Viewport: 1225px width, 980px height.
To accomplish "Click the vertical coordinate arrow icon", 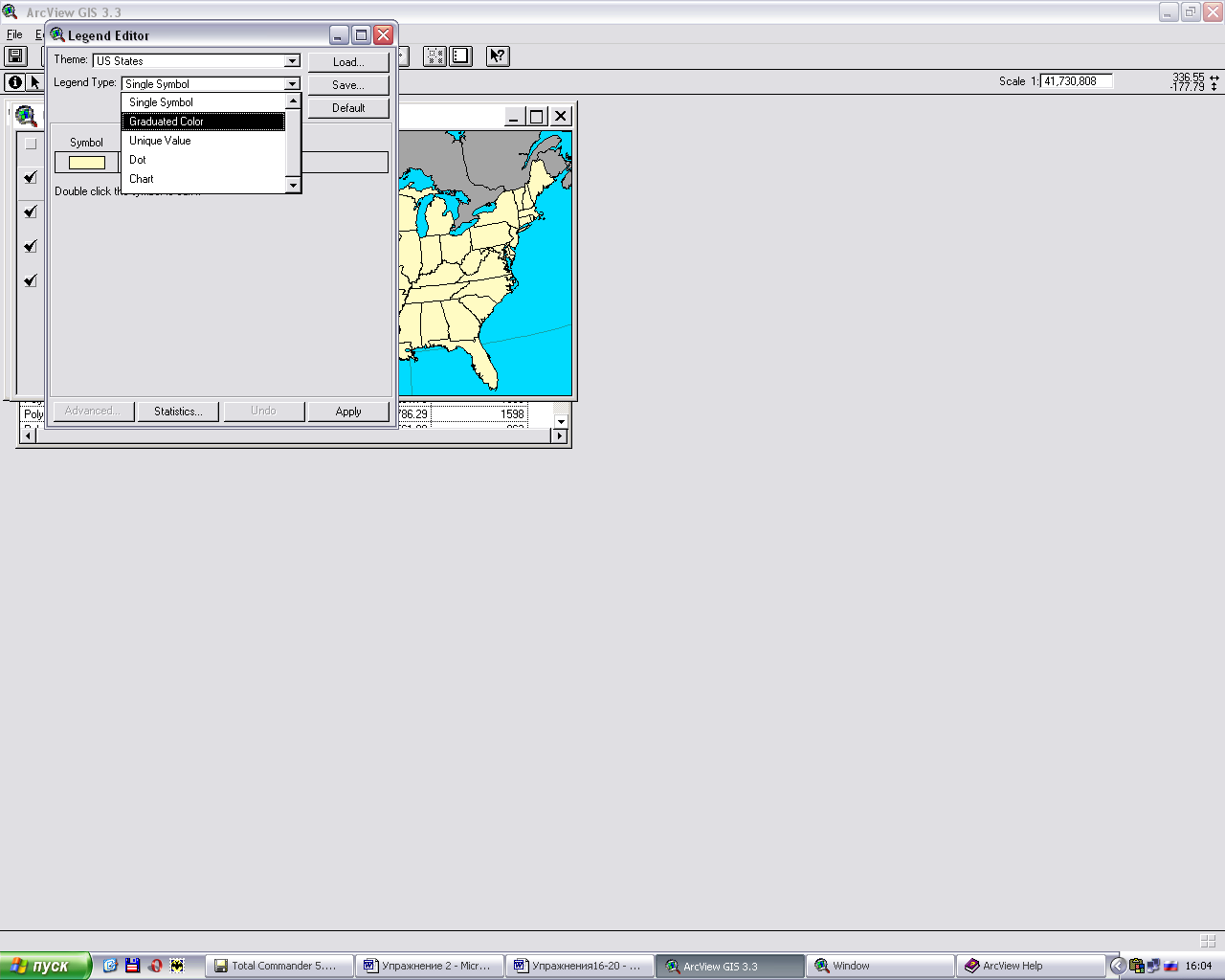I will point(1214,87).
